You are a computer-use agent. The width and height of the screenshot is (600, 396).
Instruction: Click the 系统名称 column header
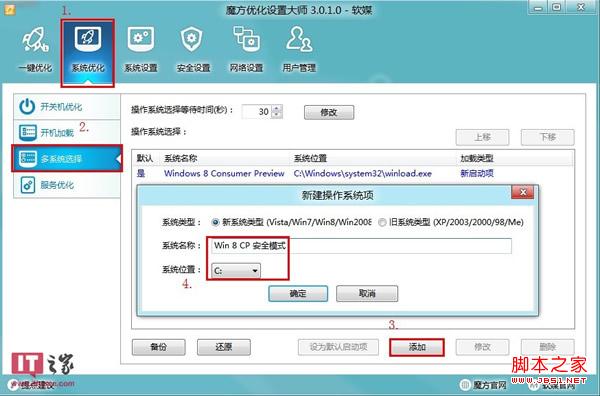pos(181,158)
